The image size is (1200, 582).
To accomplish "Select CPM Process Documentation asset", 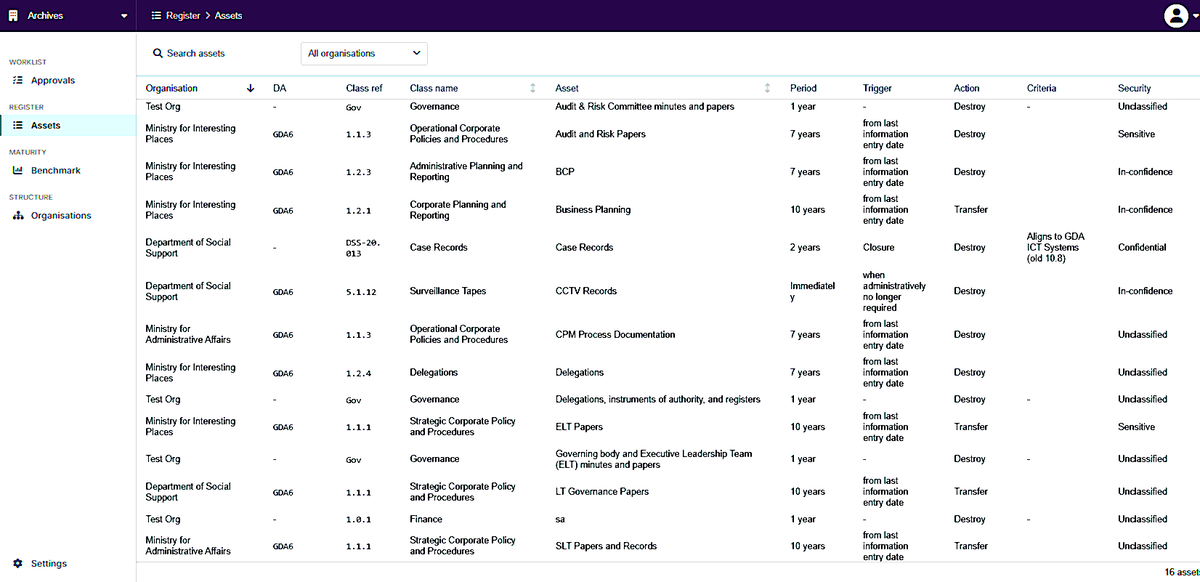I will pyautogui.click(x=615, y=334).
